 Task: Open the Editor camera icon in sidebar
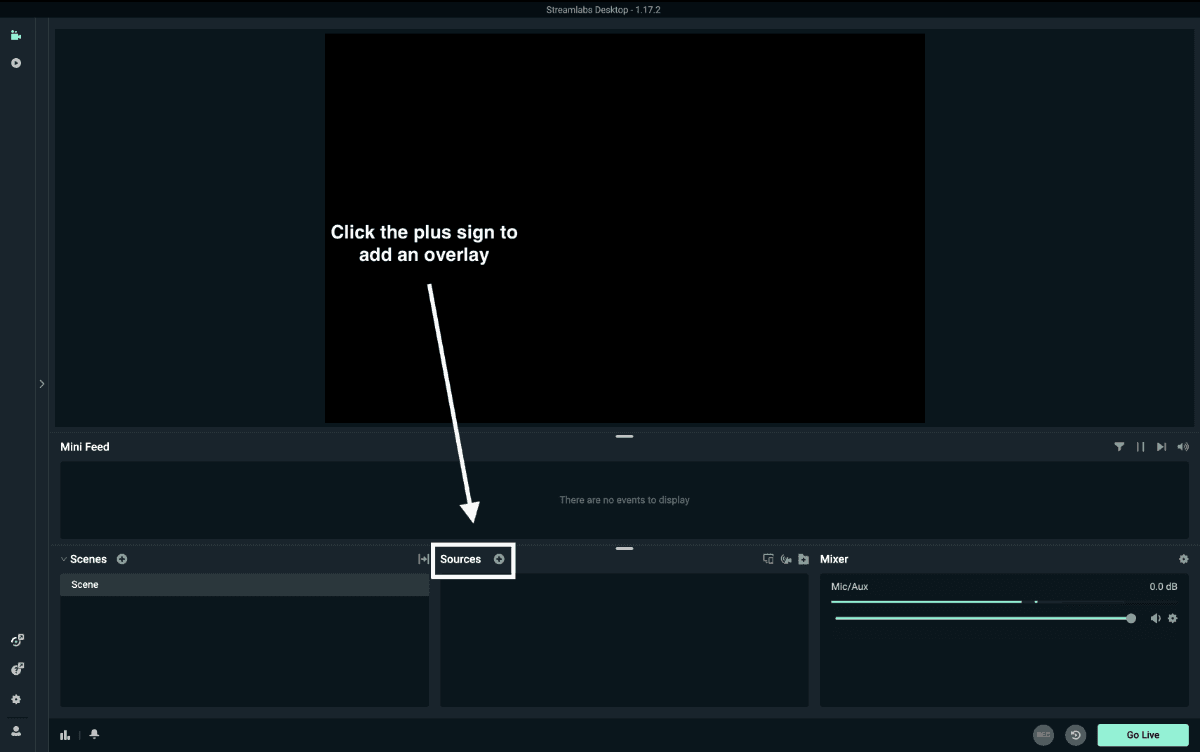16,35
